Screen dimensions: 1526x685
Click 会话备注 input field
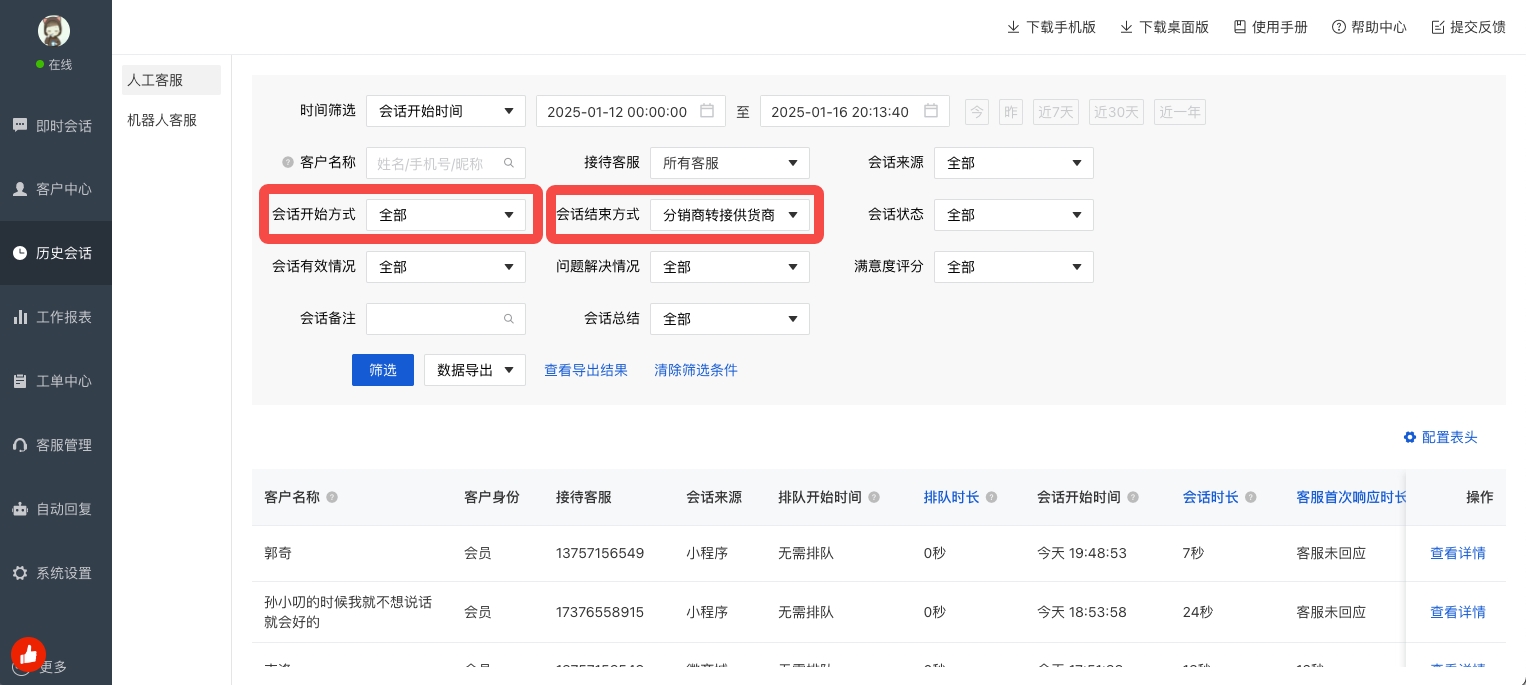coord(446,319)
